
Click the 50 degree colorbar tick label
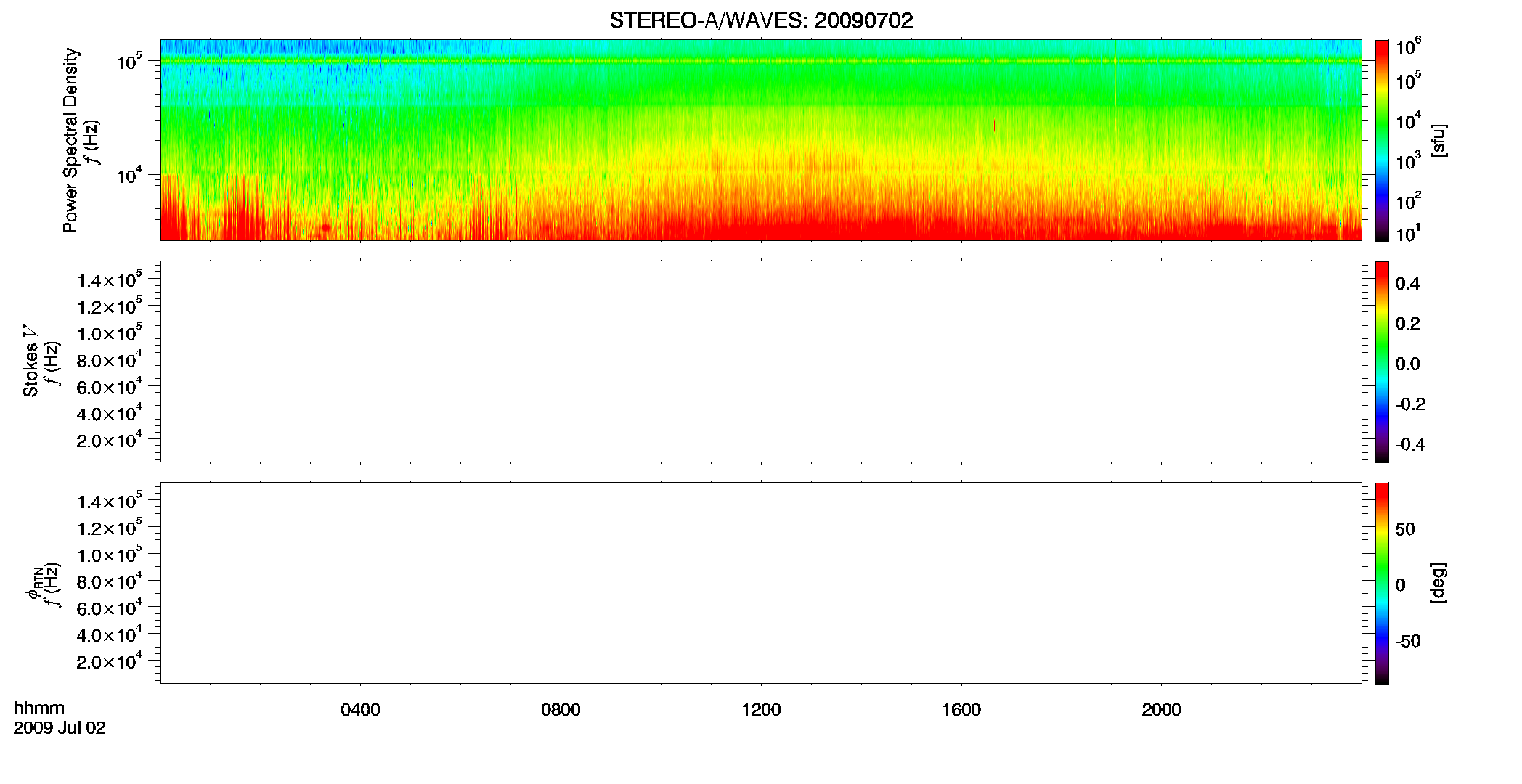(1405, 529)
